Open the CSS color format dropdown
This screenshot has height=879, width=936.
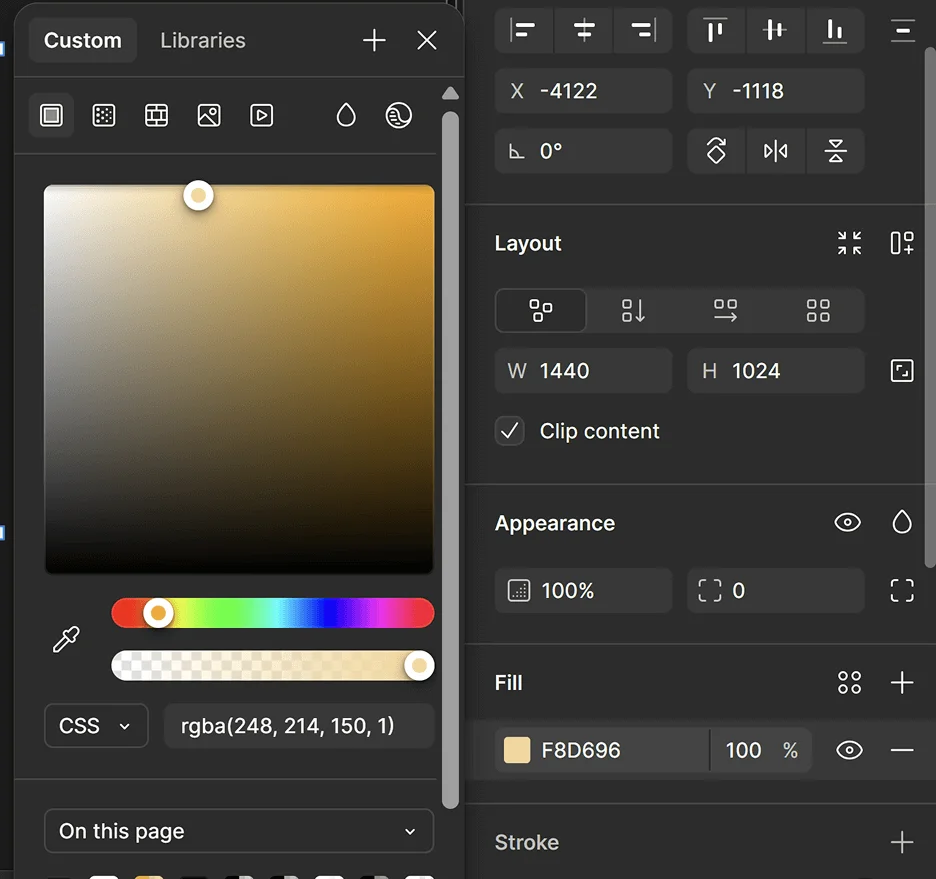[x=96, y=726]
